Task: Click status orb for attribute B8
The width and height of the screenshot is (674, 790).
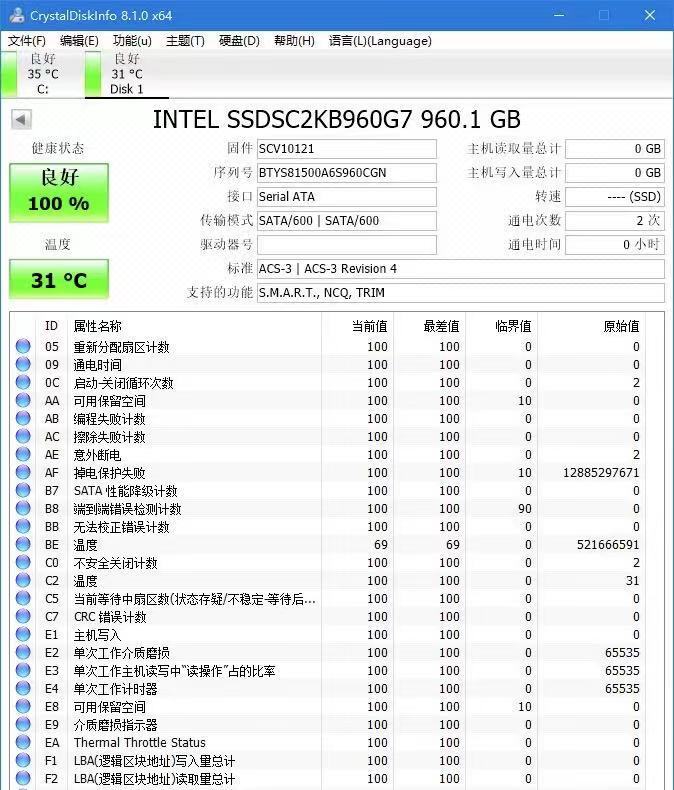Action: pyautogui.click(x=23, y=508)
